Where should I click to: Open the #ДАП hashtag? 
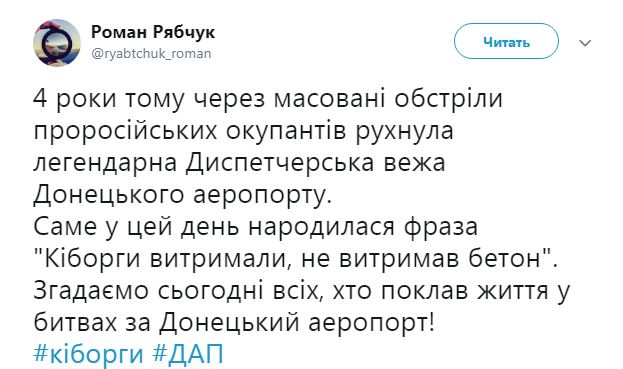[188, 353]
